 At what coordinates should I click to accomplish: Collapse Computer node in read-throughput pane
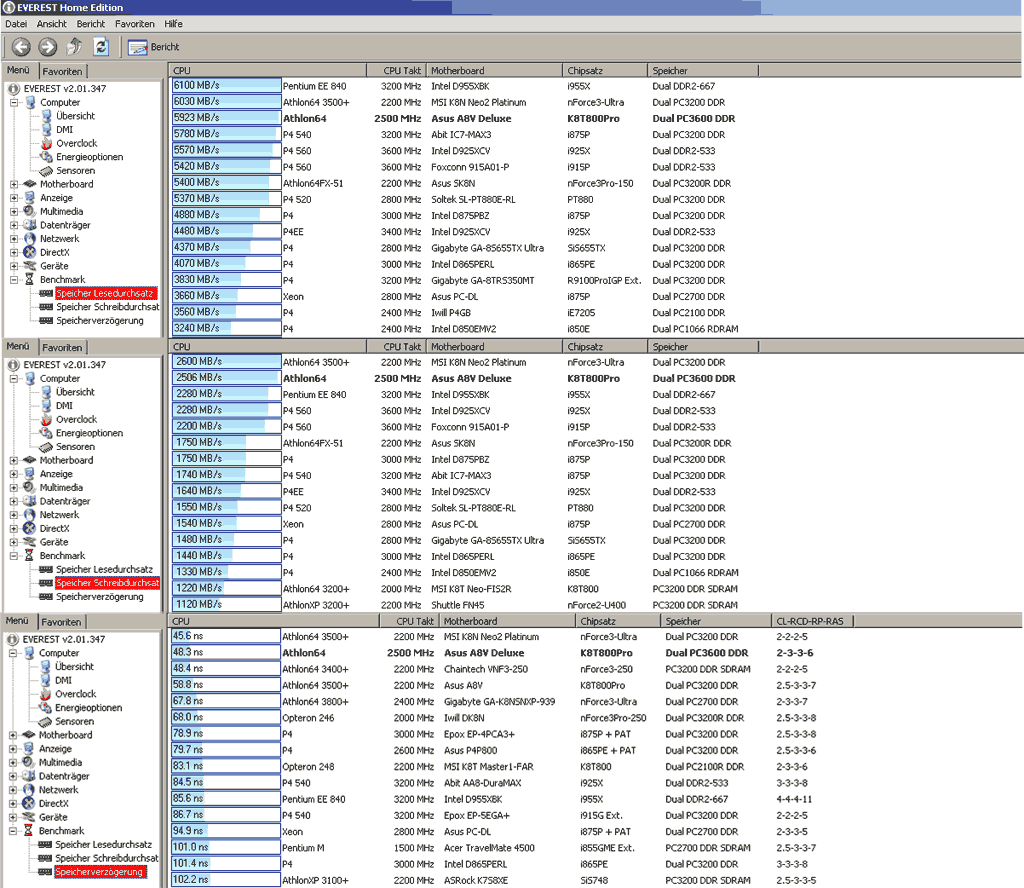pyautogui.click(x=14, y=103)
